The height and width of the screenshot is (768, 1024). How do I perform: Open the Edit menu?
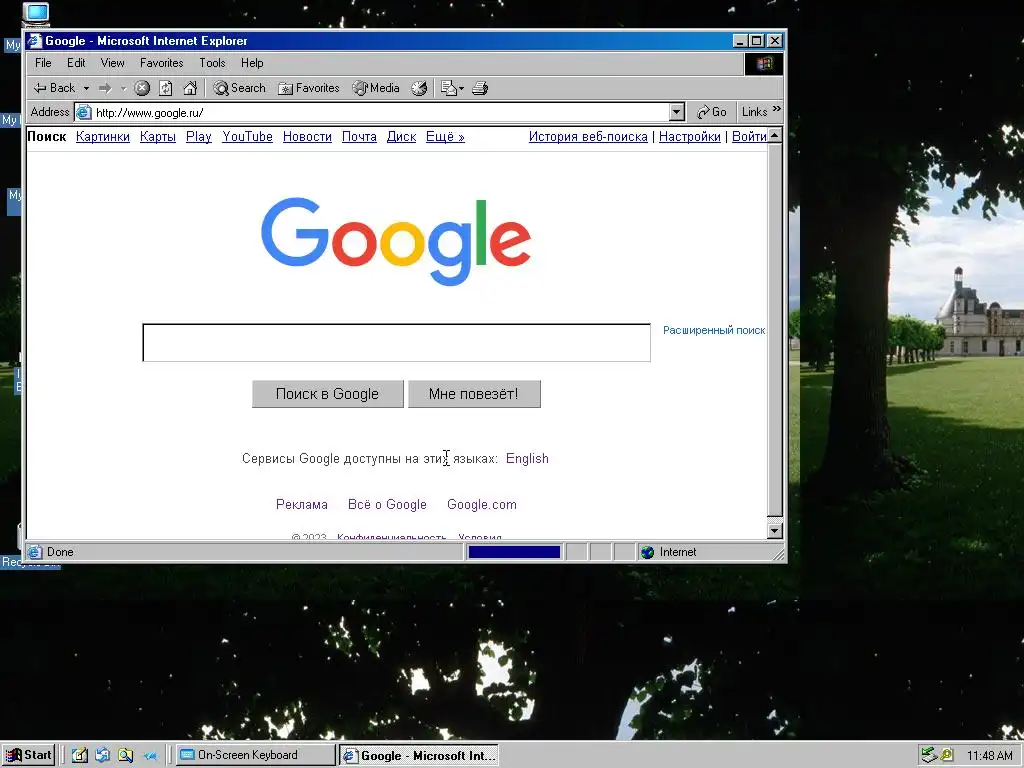tap(76, 63)
